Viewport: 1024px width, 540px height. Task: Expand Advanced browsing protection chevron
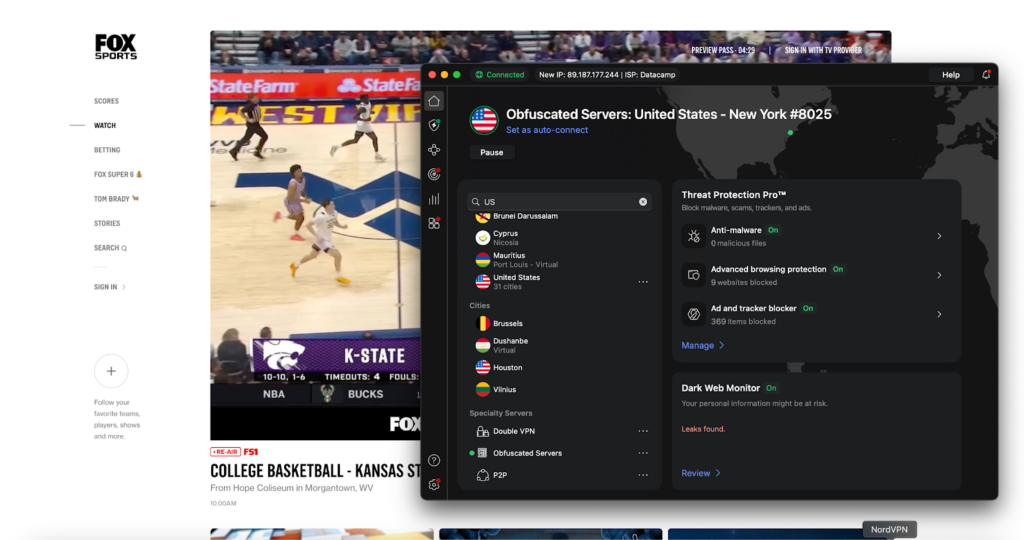point(939,275)
